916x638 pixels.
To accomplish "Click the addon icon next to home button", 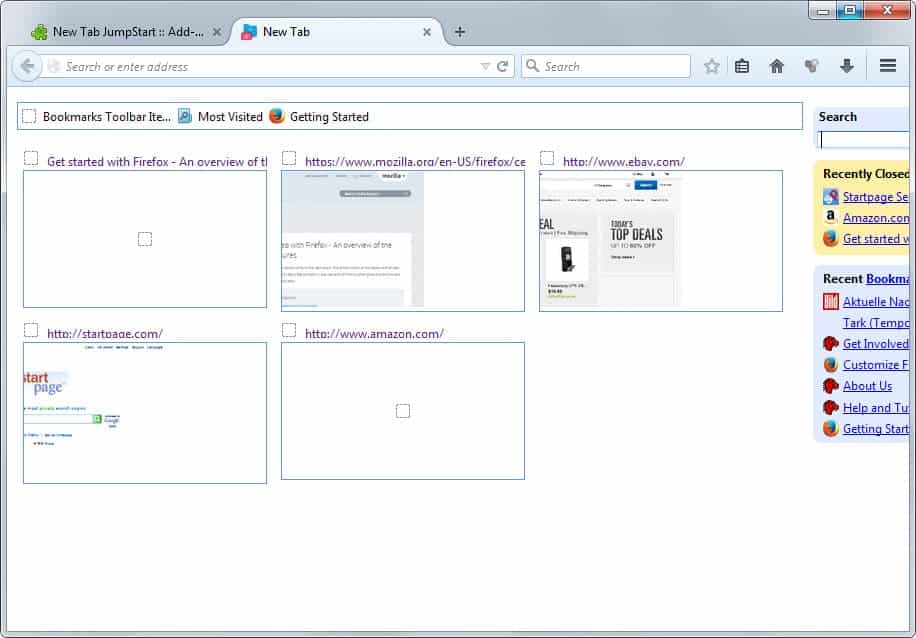I will coord(811,66).
